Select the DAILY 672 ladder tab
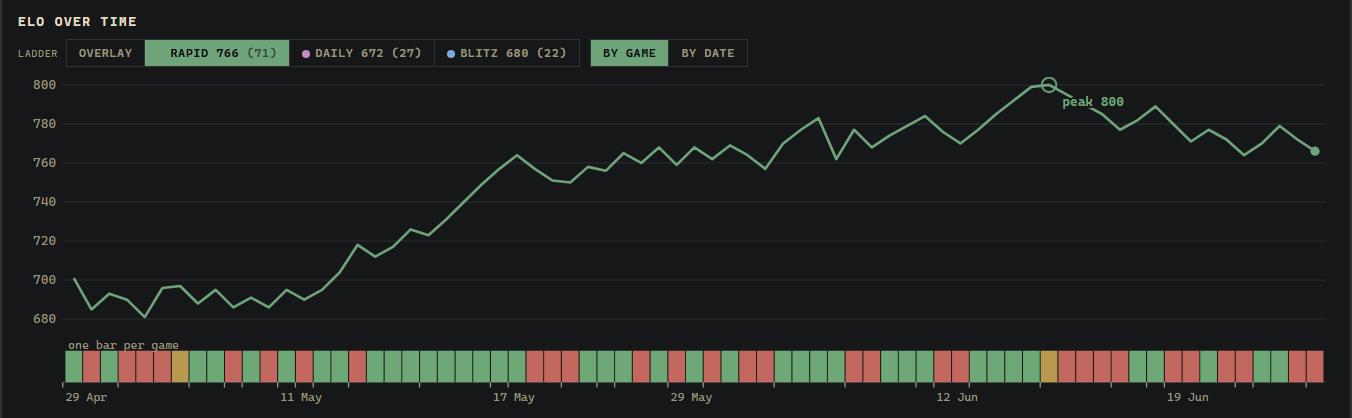 [362, 53]
